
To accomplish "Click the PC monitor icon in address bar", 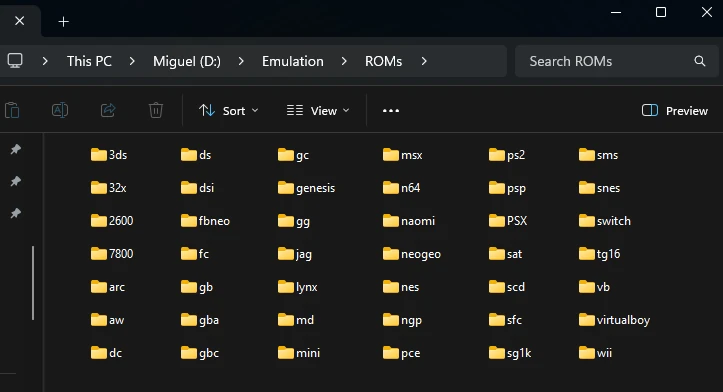I will [x=15, y=61].
